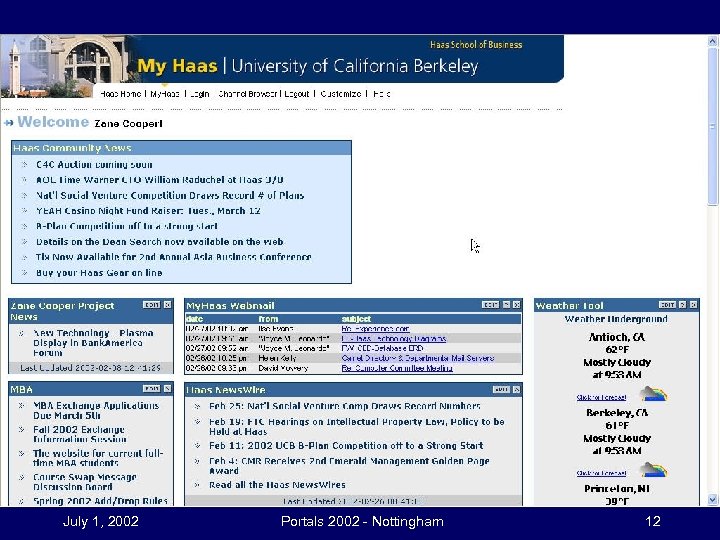Viewport: 720px width, 540px height.
Task: Click EDIT on the MyHaas Webmail panel
Action: pyautogui.click(x=490, y=305)
